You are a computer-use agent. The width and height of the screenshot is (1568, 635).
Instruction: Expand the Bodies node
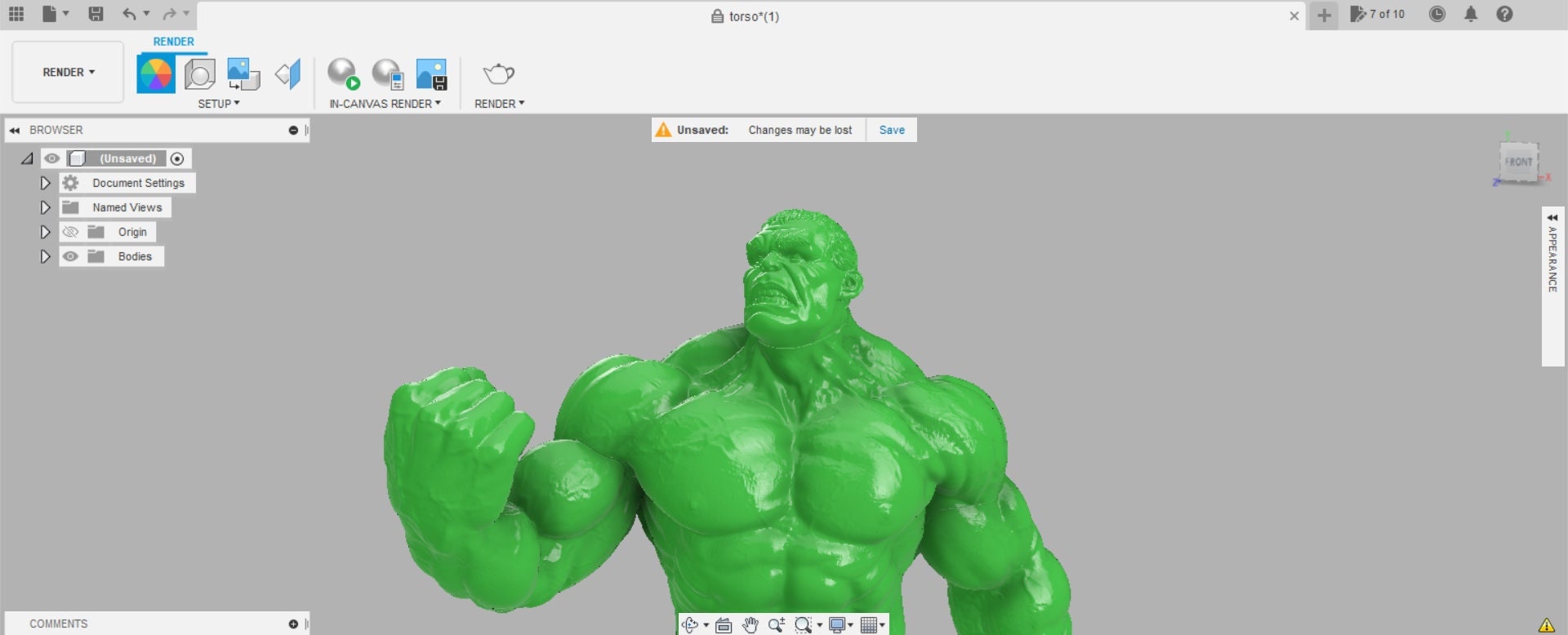46,256
